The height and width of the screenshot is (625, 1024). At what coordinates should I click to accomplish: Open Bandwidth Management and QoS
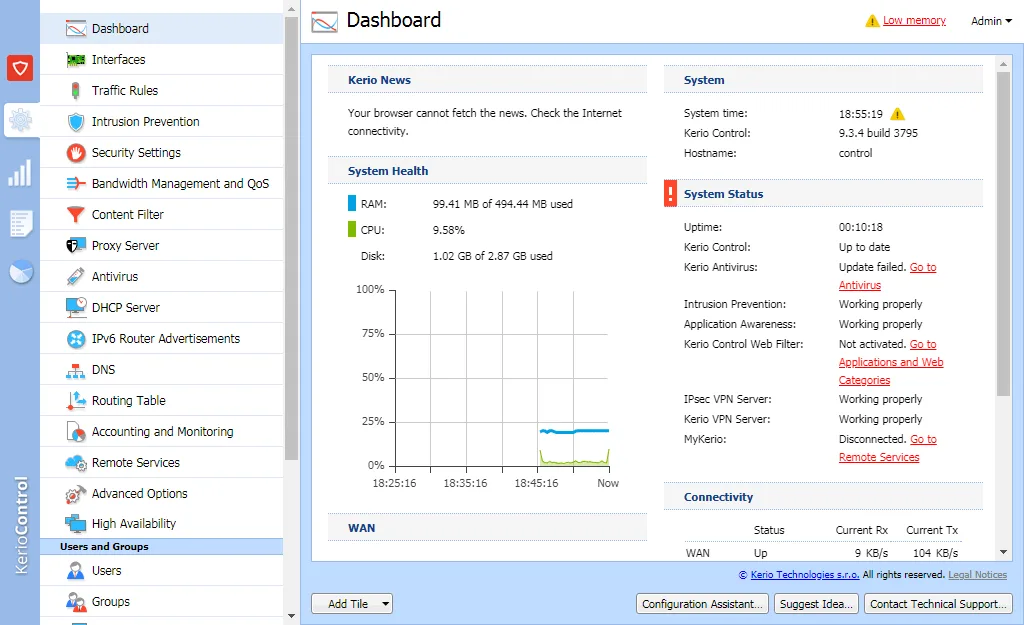click(162, 184)
